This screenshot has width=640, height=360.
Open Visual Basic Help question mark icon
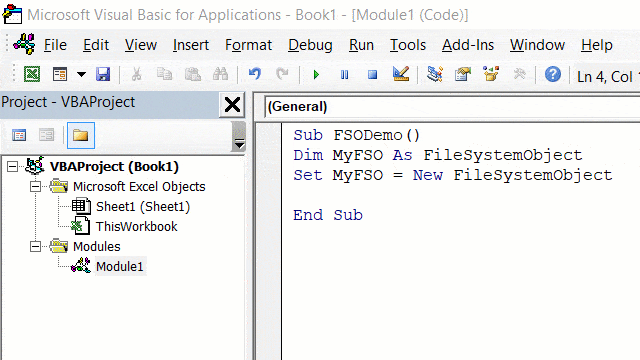coord(553,74)
